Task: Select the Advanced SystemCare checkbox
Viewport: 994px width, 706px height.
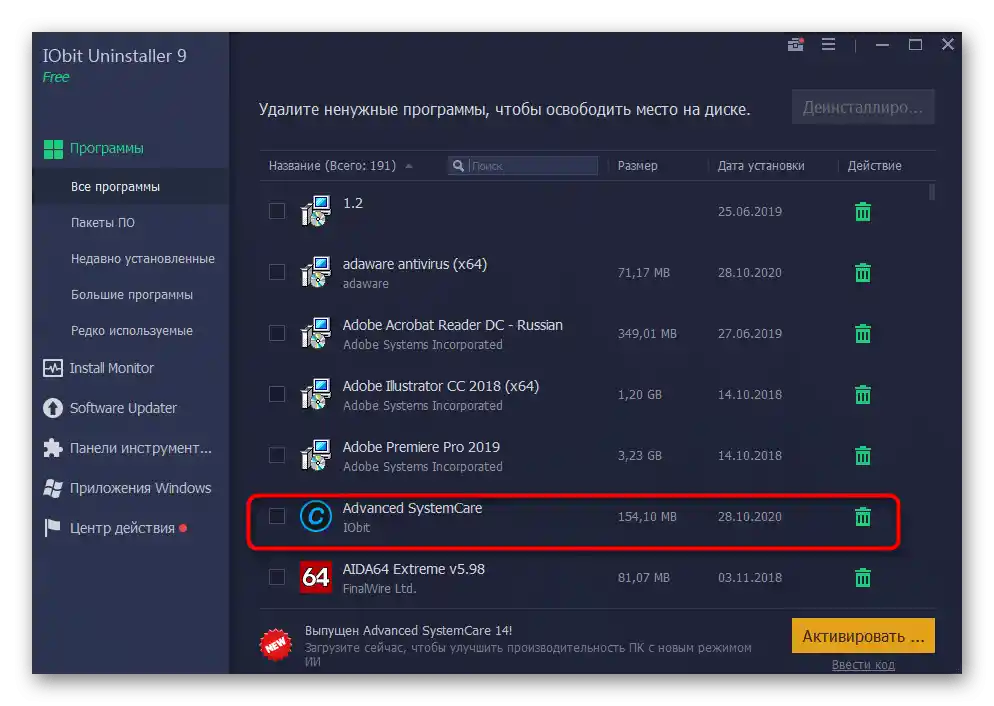Action: pyautogui.click(x=276, y=516)
